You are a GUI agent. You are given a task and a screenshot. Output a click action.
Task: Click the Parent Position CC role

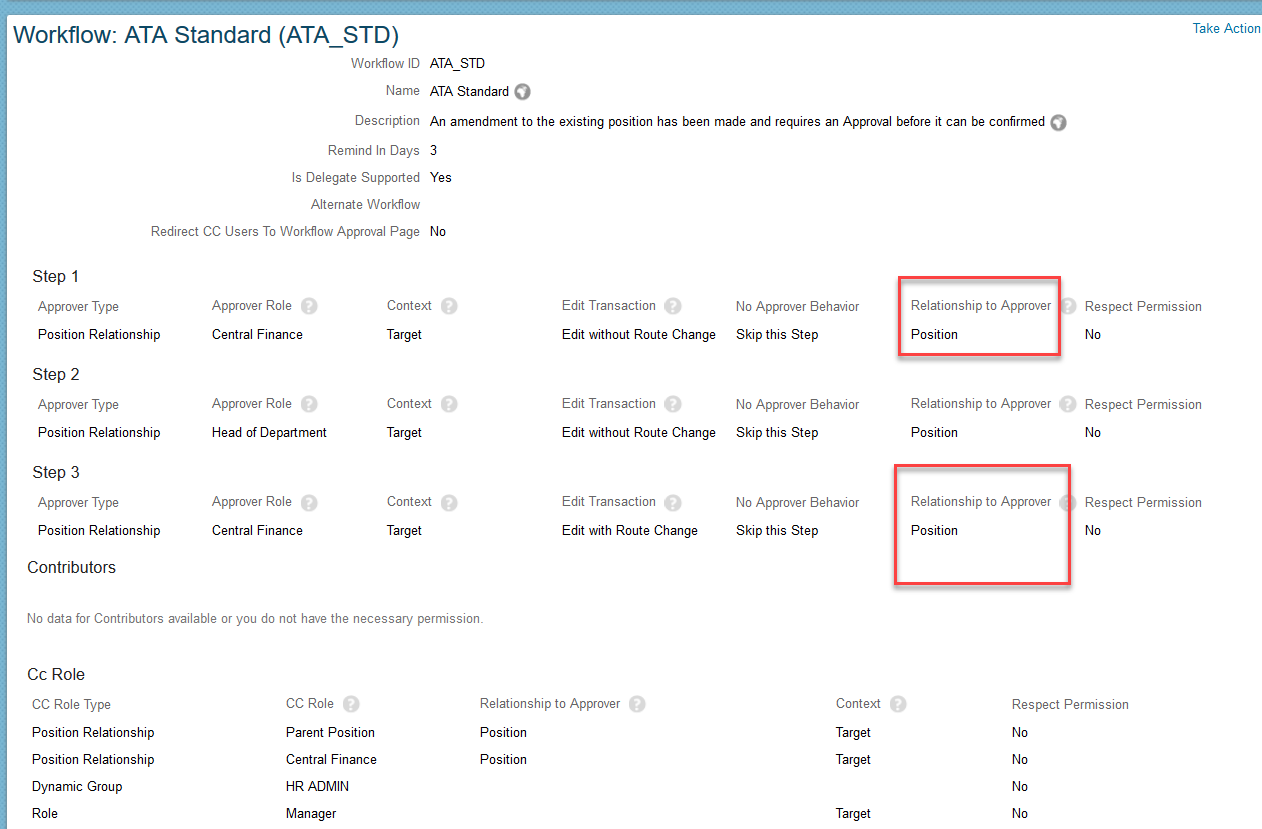tap(330, 733)
